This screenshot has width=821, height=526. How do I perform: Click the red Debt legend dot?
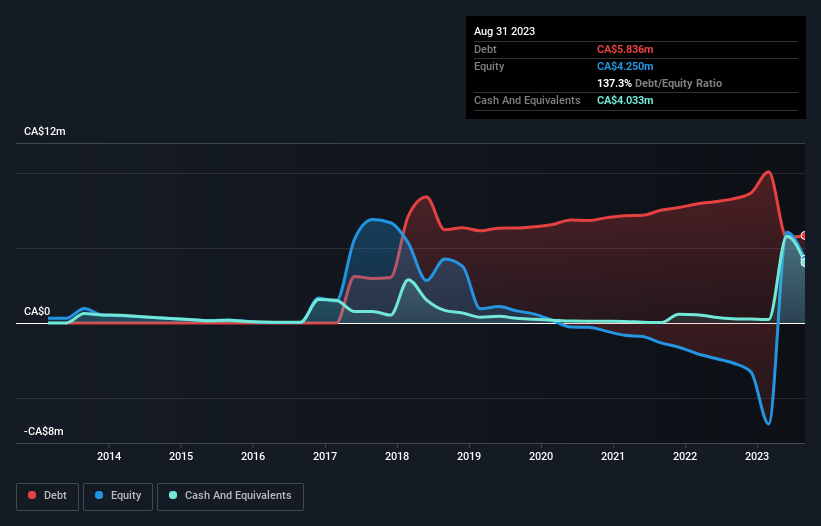[x=32, y=495]
